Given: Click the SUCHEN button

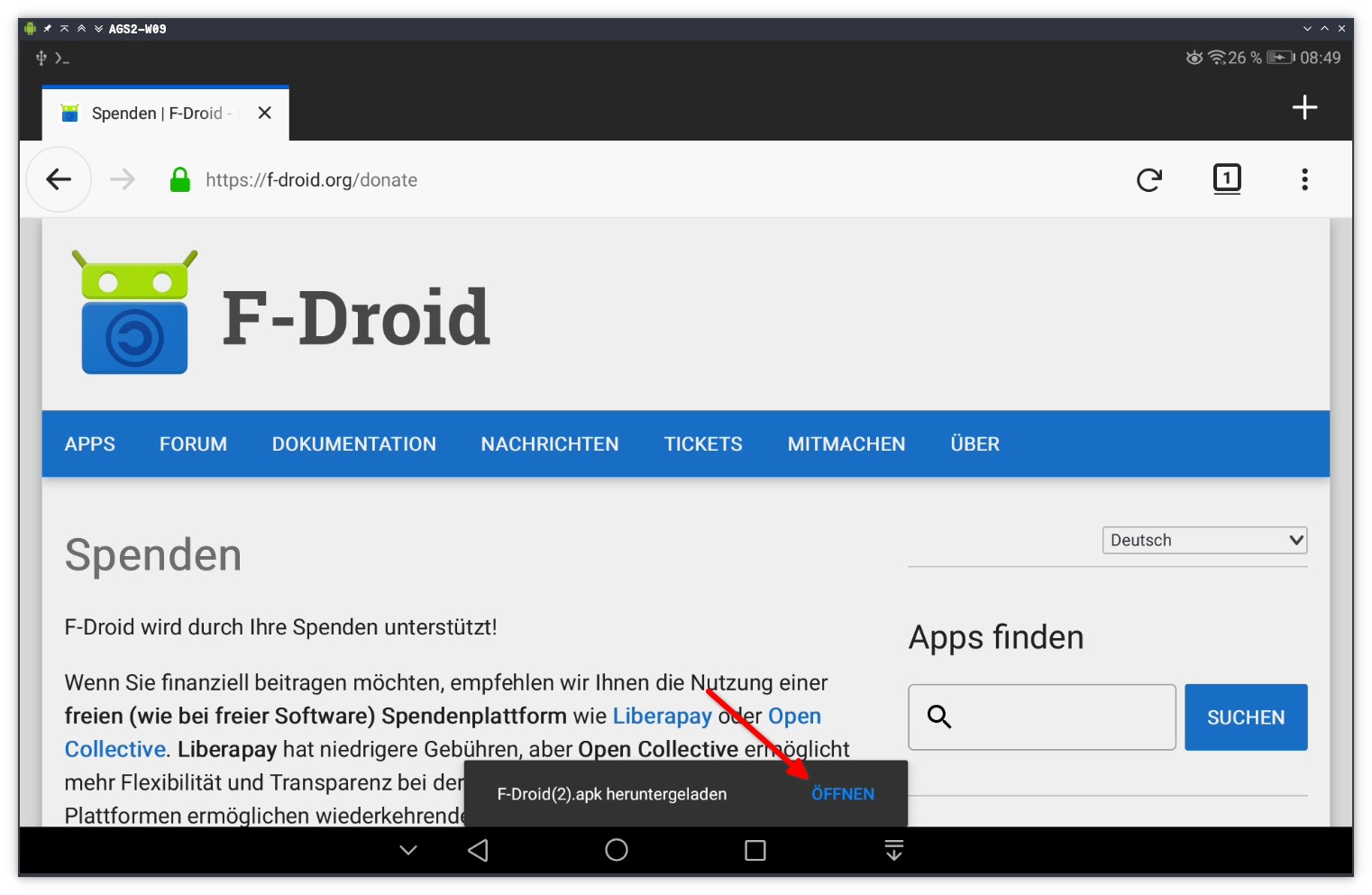Looking at the screenshot, I should pos(1246,717).
